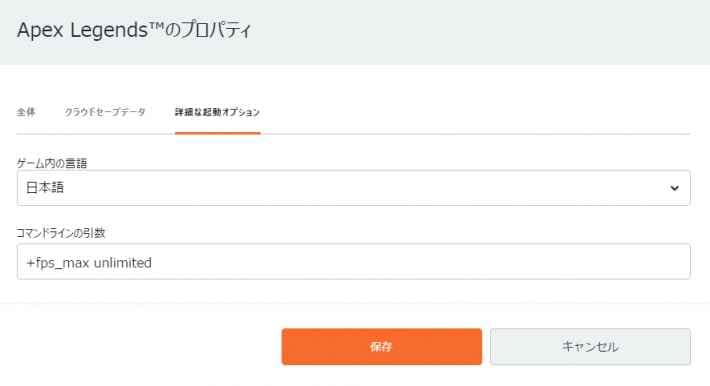The height and width of the screenshot is (386, 710).
Task: Click the 日本語 selected language value
Action: point(45,188)
